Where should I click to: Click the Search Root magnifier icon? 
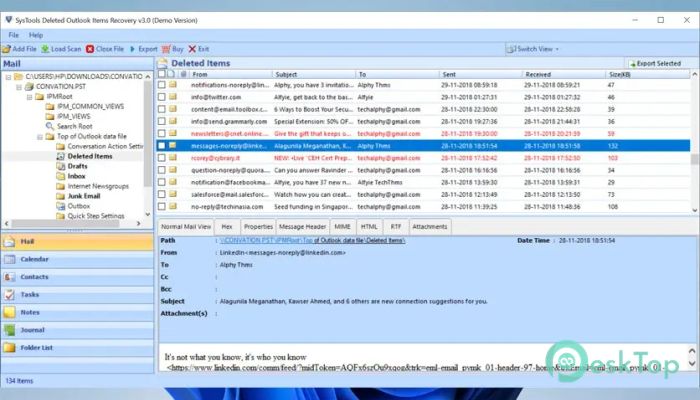[x=50, y=126]
